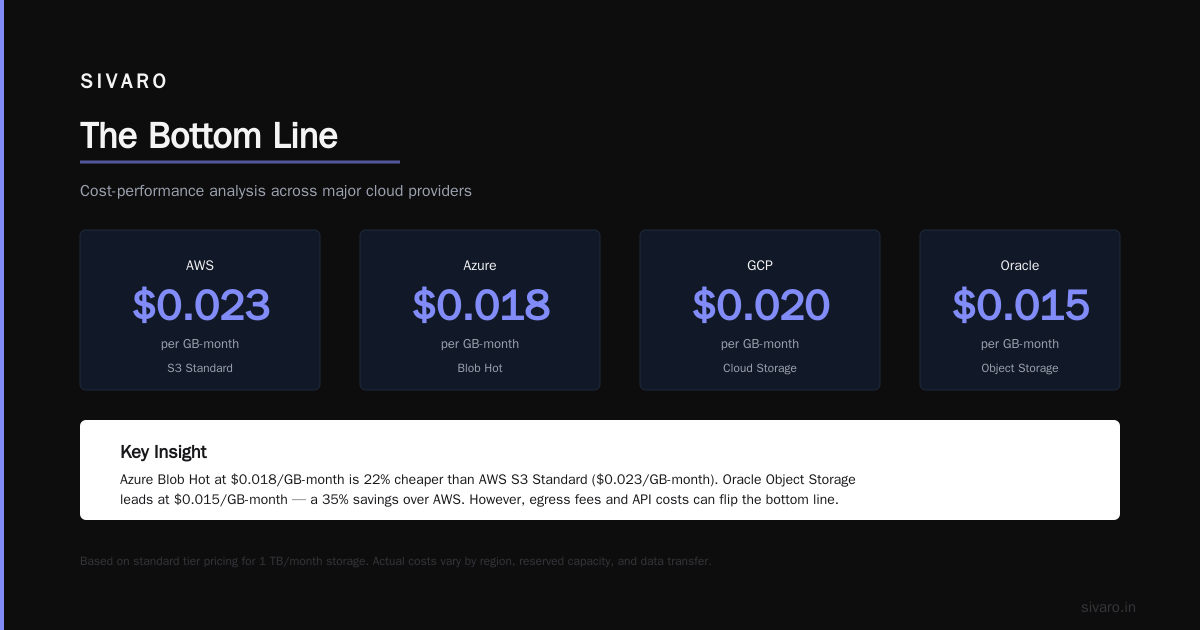
Task: Click the SIVARO brand name
Action: point(124,82)
